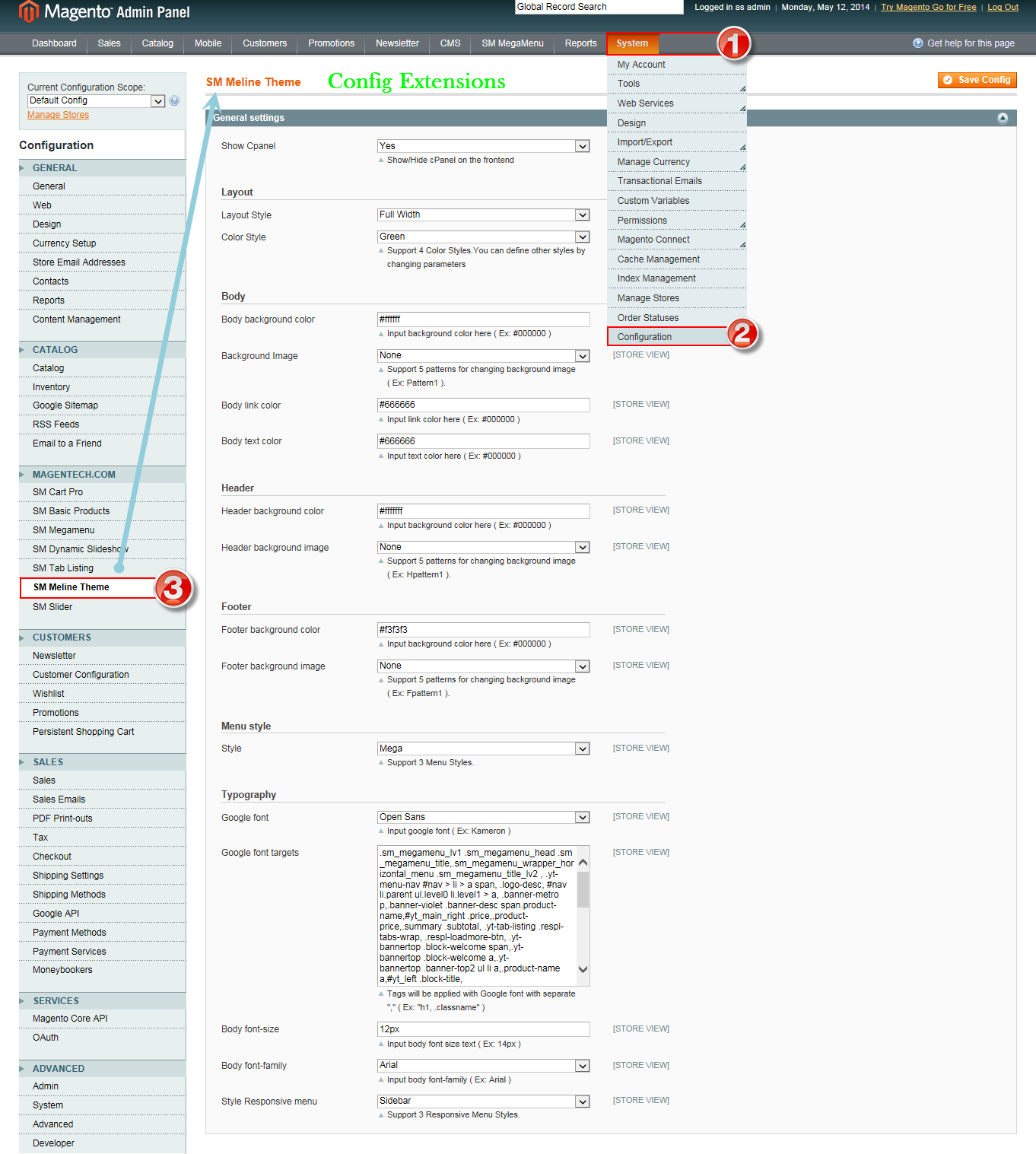Open the SM MegaMenu top navigation item
This screenshot has height=1154, width=1036.
tap(513, 43)
